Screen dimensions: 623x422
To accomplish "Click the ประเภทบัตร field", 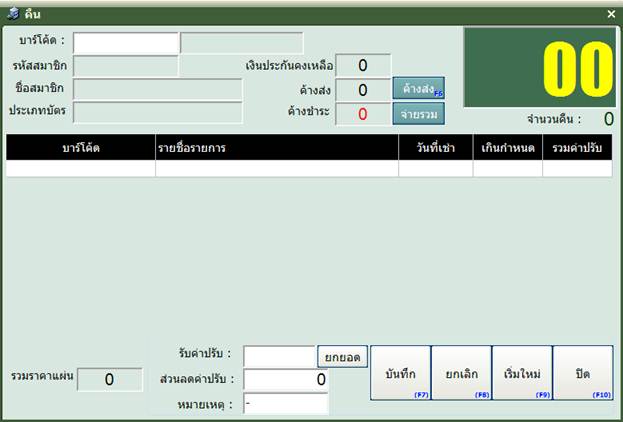I will [x=158, y=112].
